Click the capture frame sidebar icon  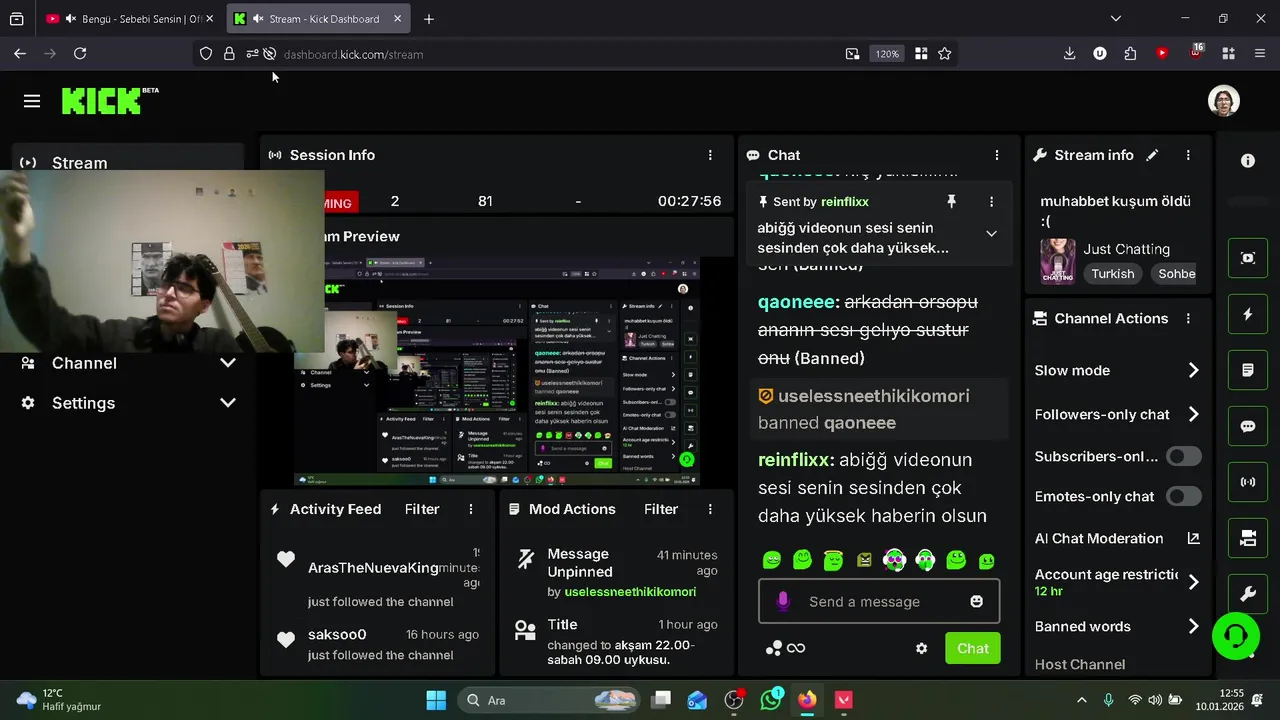pos(1248,258)
